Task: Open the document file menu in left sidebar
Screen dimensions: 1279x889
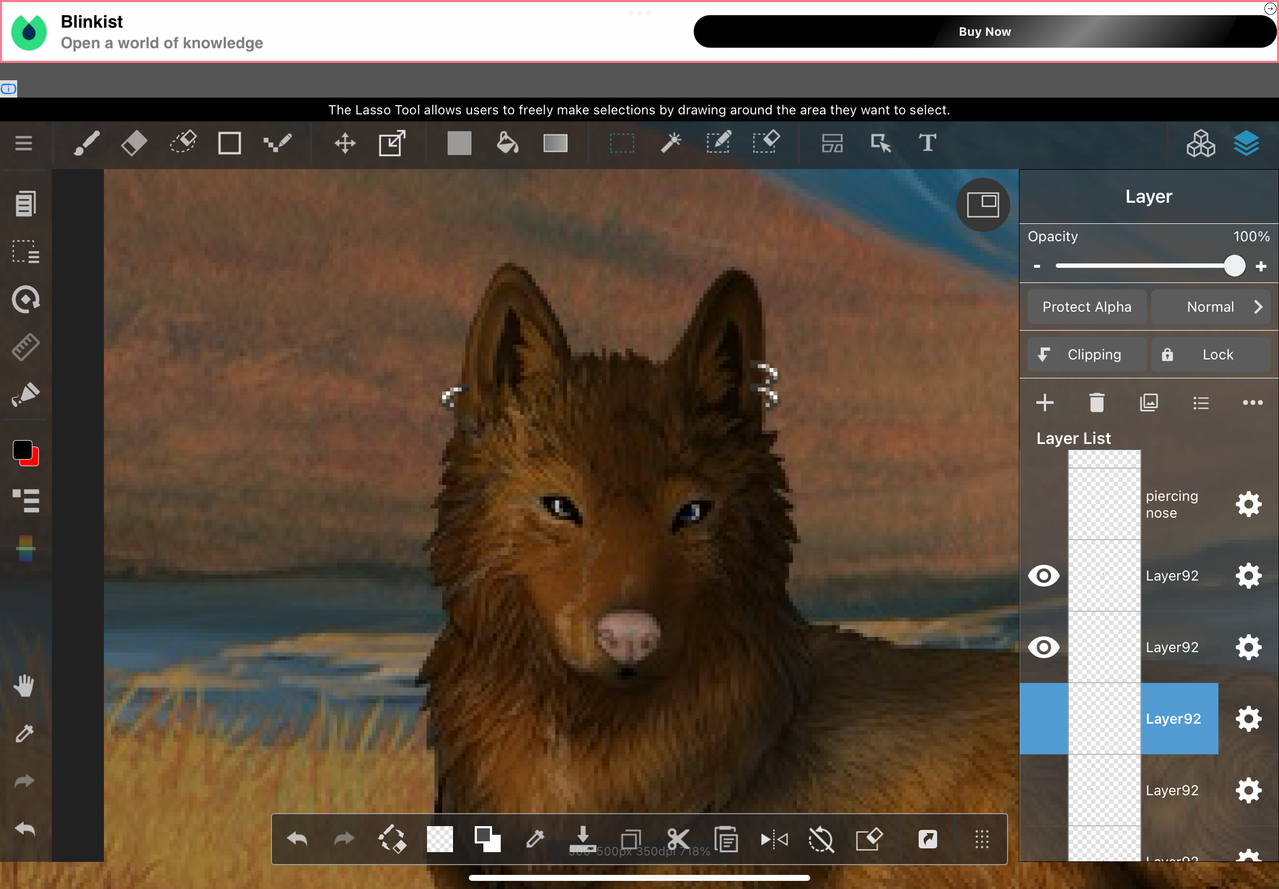Action: click(26, 204)
